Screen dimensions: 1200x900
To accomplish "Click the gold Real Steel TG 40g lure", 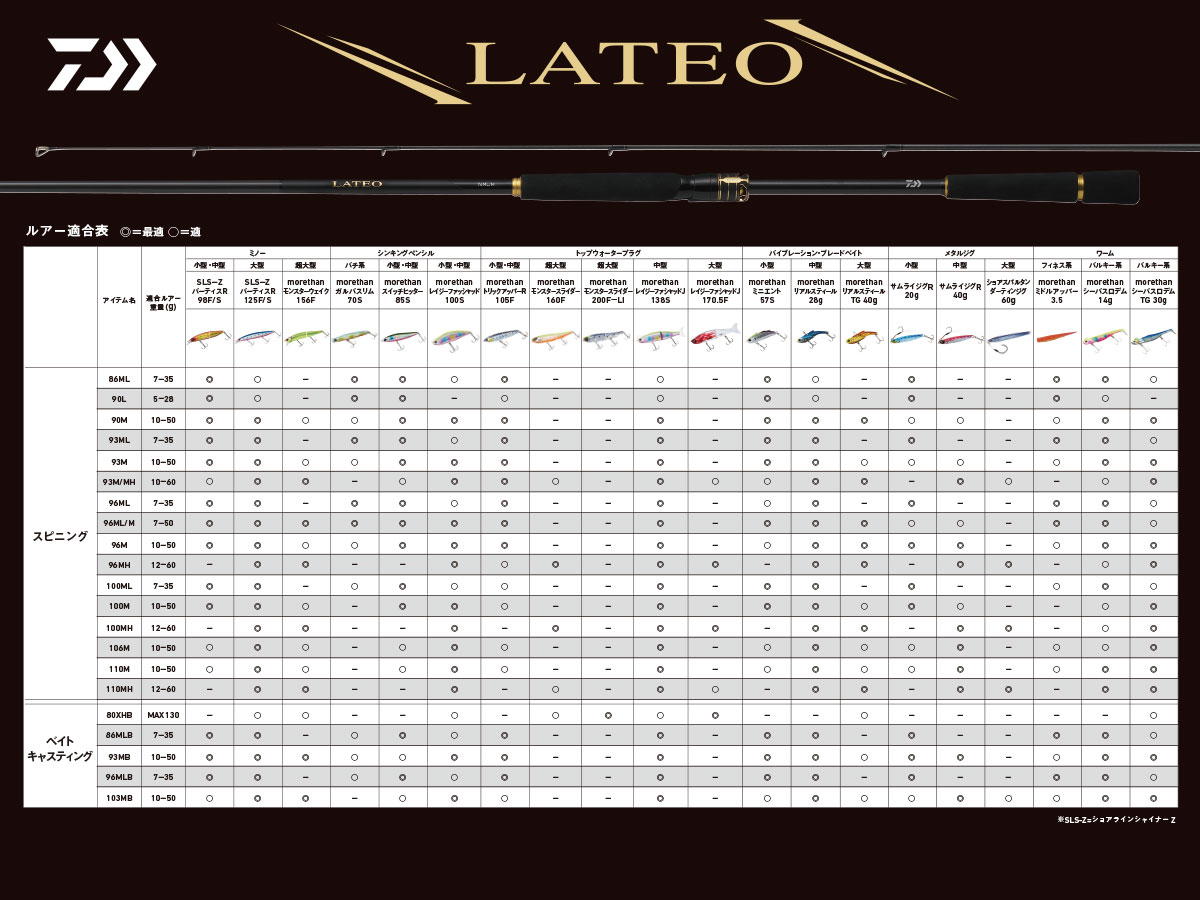I will click(864, 338).
